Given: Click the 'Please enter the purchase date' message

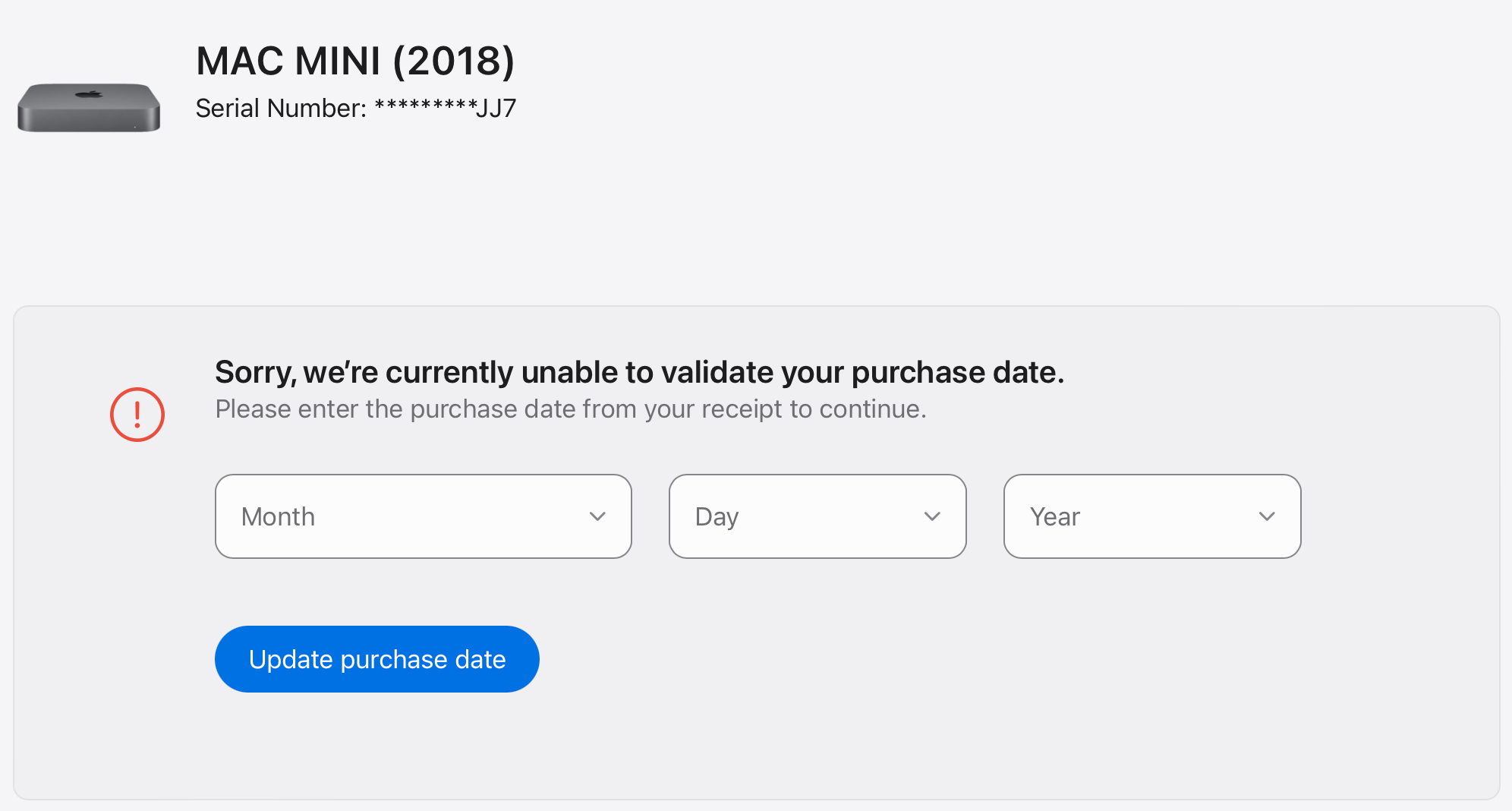Looking at the screenshot, I should coord(570,409).
